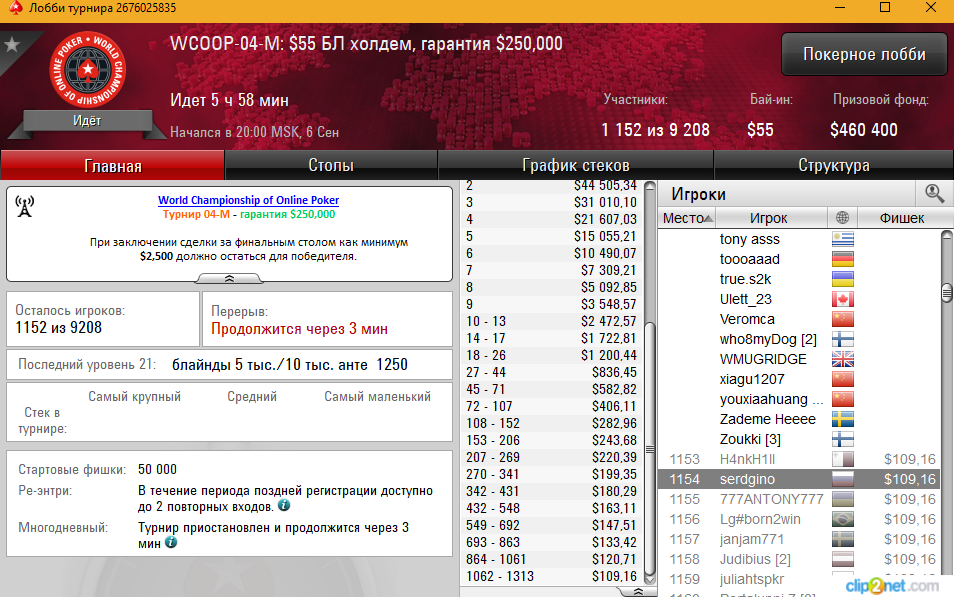Click the multi-day info icon
This screenshot has height=597, width=954.
coord(171,542)
